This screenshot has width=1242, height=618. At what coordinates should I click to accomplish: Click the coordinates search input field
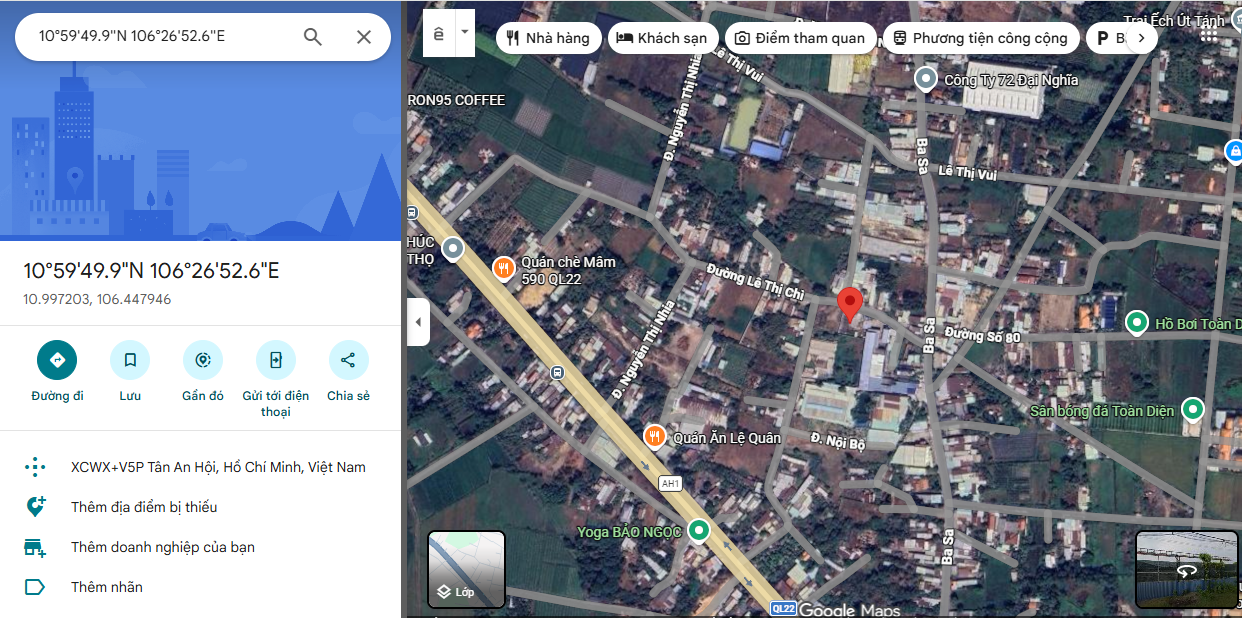tap(160, 37)
